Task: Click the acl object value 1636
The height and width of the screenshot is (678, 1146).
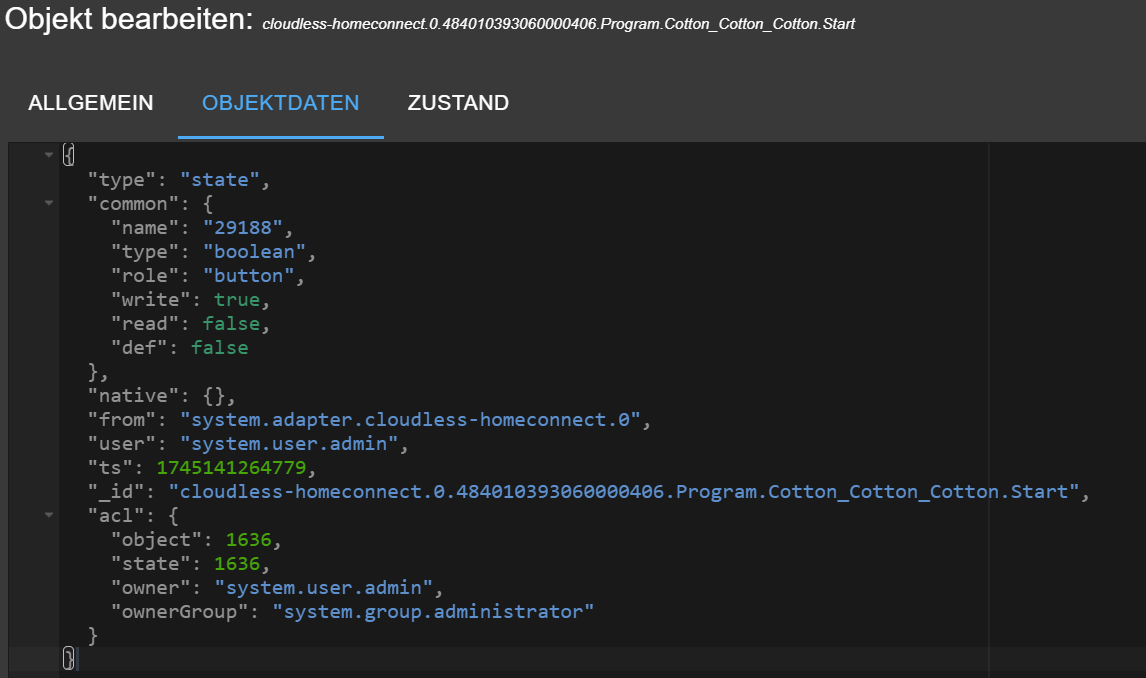Action: coord(248,540)
